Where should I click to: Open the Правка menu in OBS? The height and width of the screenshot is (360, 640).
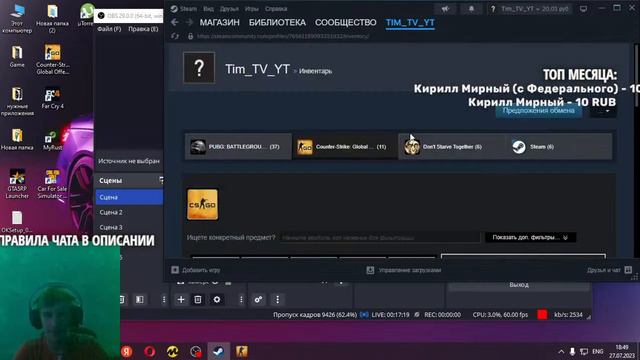point(143,29)
